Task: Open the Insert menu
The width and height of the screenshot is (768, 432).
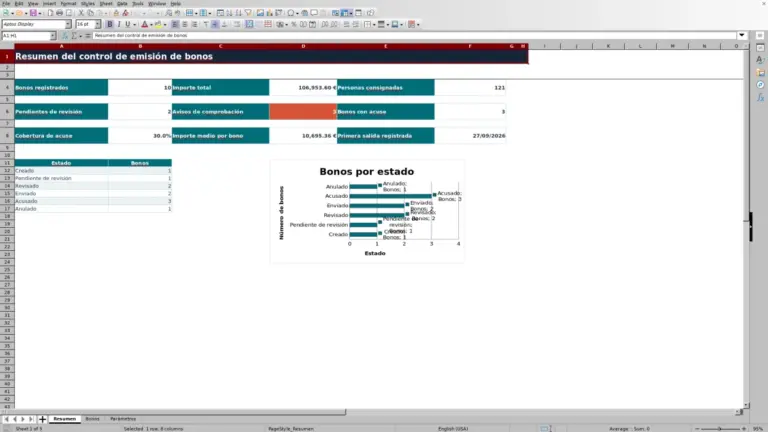Action: click(49, 3)
